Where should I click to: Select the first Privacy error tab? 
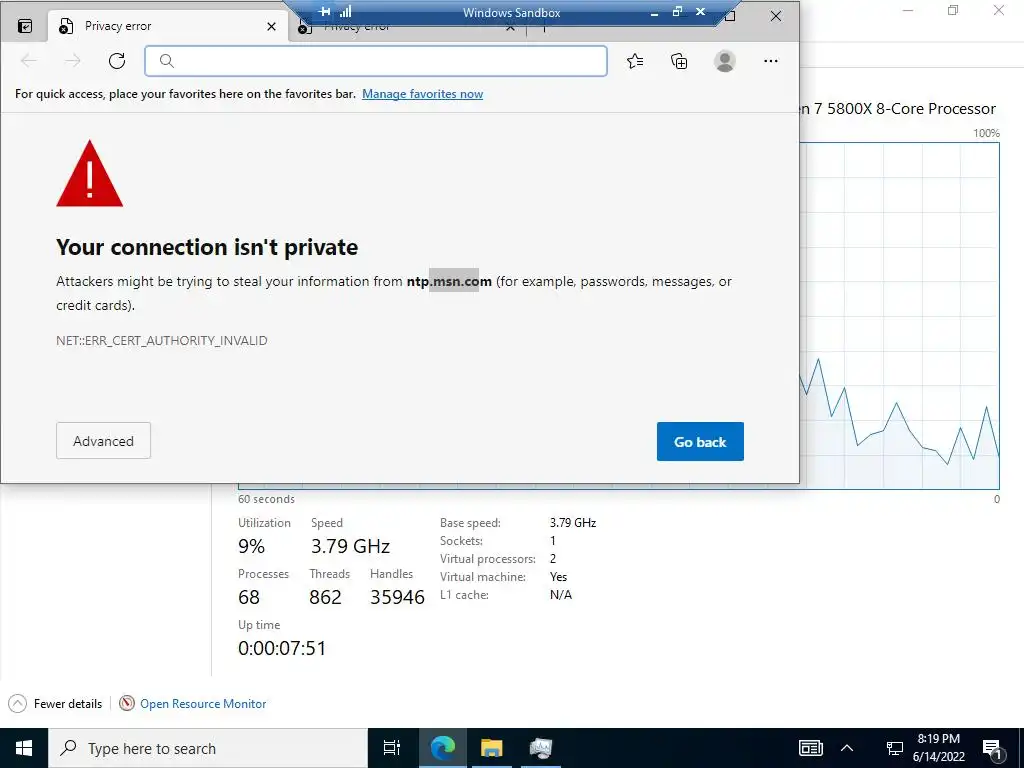[x=167, y=26]
